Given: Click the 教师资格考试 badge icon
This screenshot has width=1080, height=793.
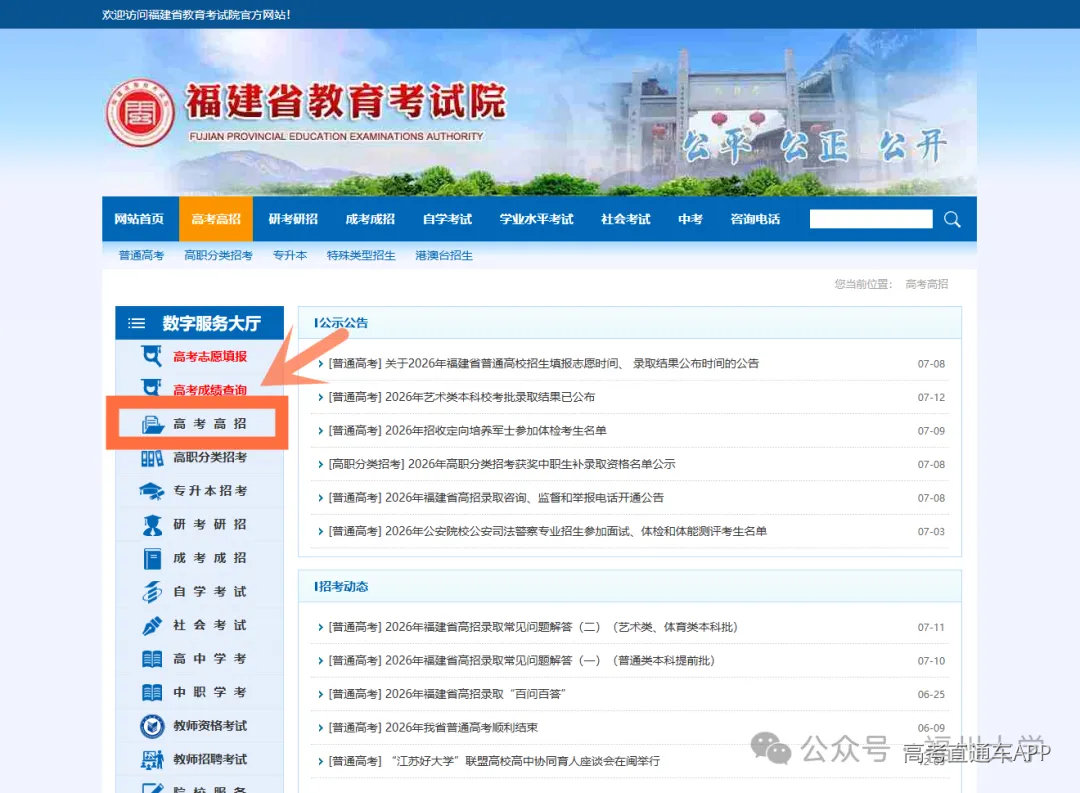Looking at the screenshot, I should [x=152, y=725].
